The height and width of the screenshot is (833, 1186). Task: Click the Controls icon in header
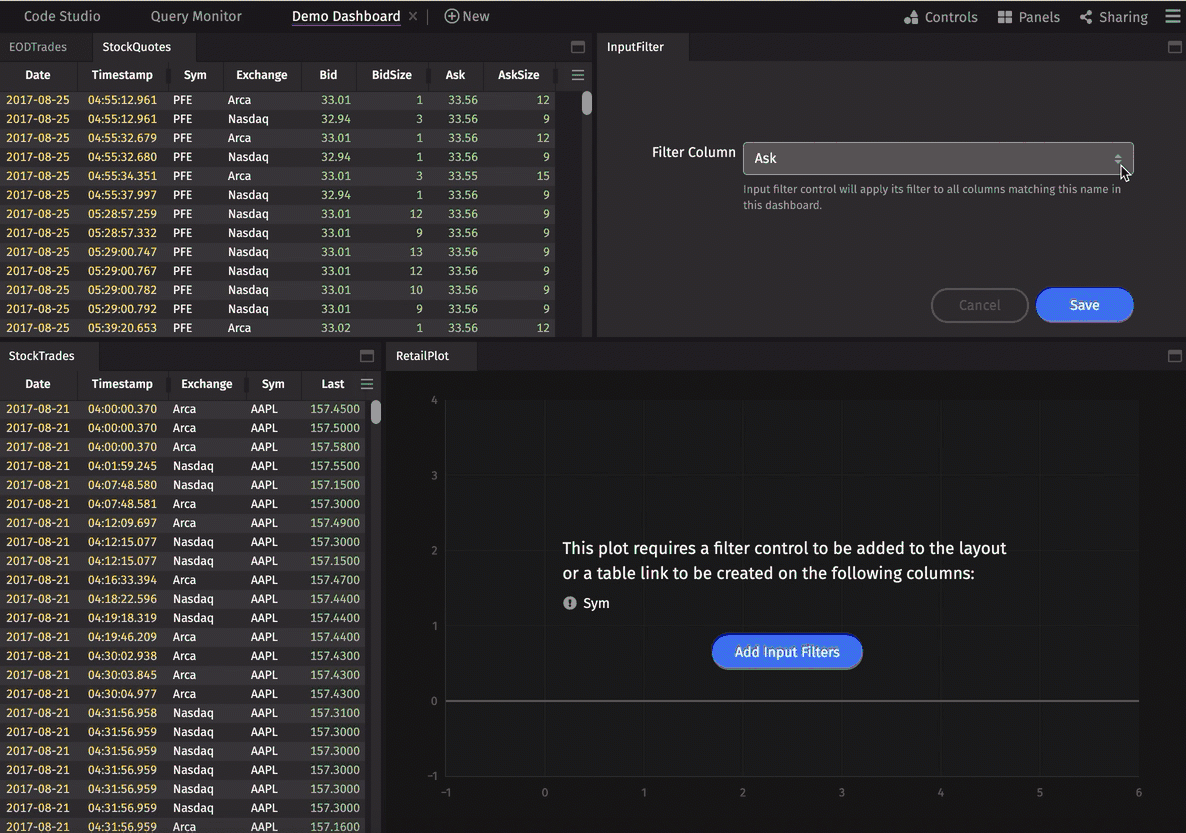[911, 17]
